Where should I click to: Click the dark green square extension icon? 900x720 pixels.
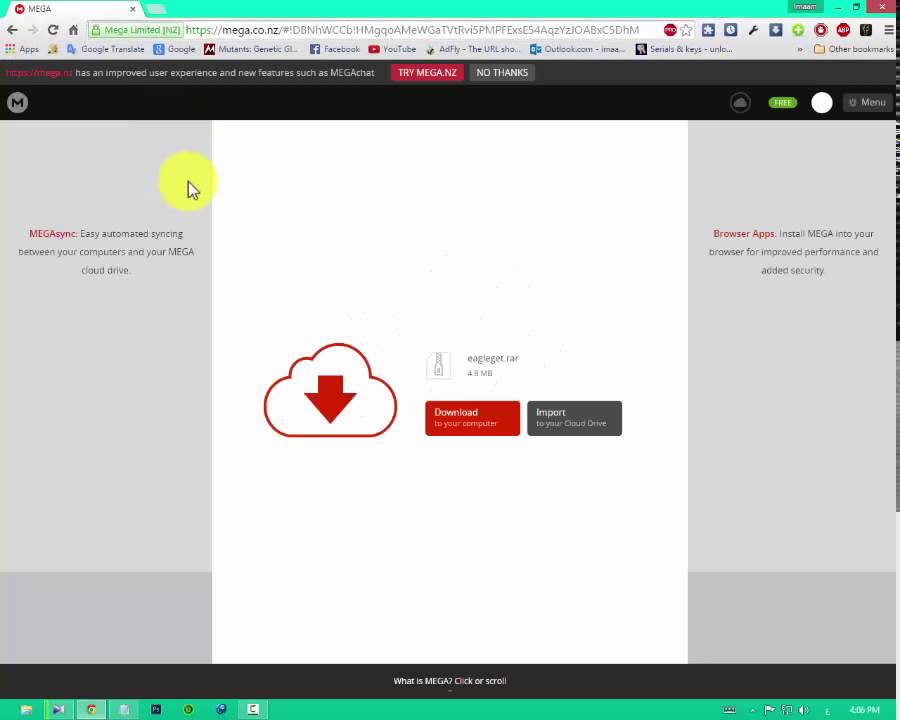[x=866, y=30]
